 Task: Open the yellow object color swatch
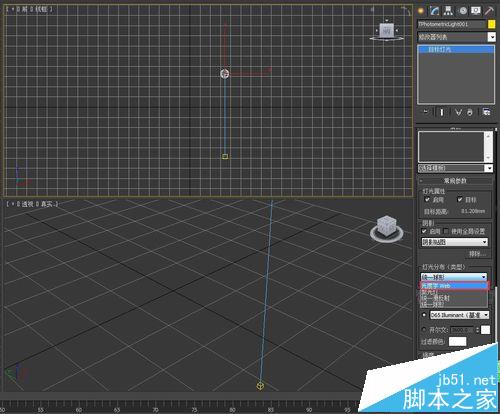point(492,24)
